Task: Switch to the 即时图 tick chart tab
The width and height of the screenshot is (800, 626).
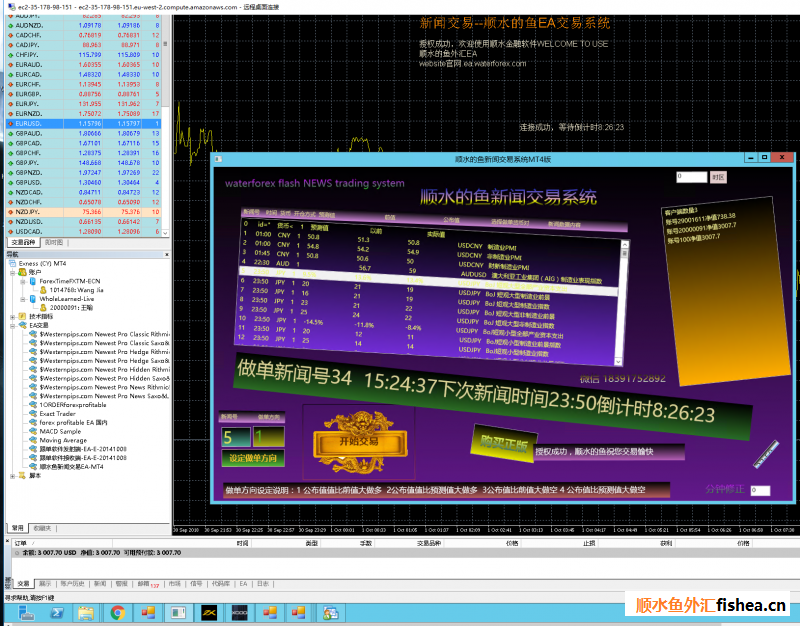Action: (53, 242)
